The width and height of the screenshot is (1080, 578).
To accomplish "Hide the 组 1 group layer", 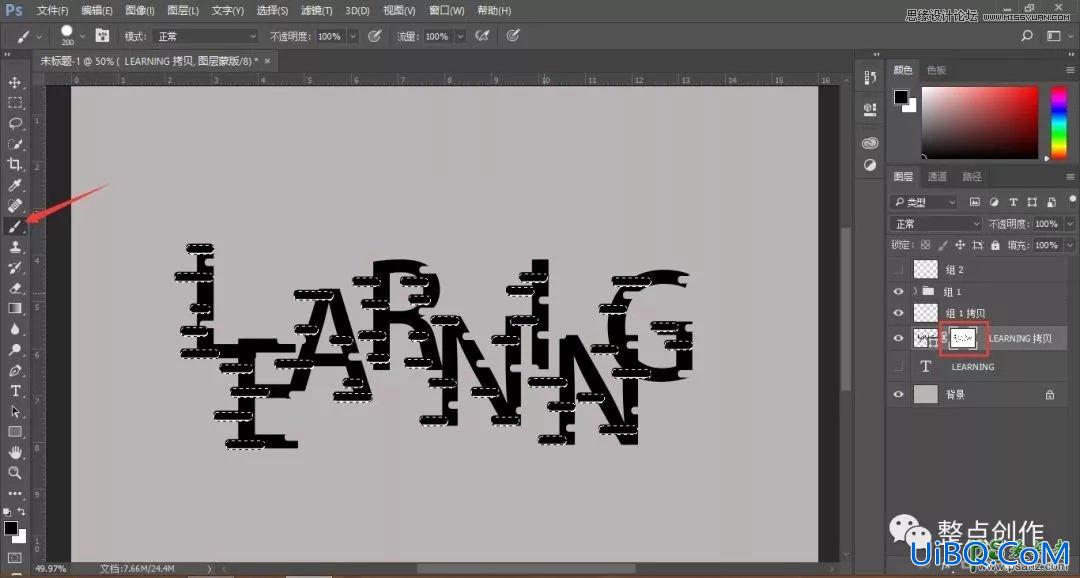I will [898, 291].
